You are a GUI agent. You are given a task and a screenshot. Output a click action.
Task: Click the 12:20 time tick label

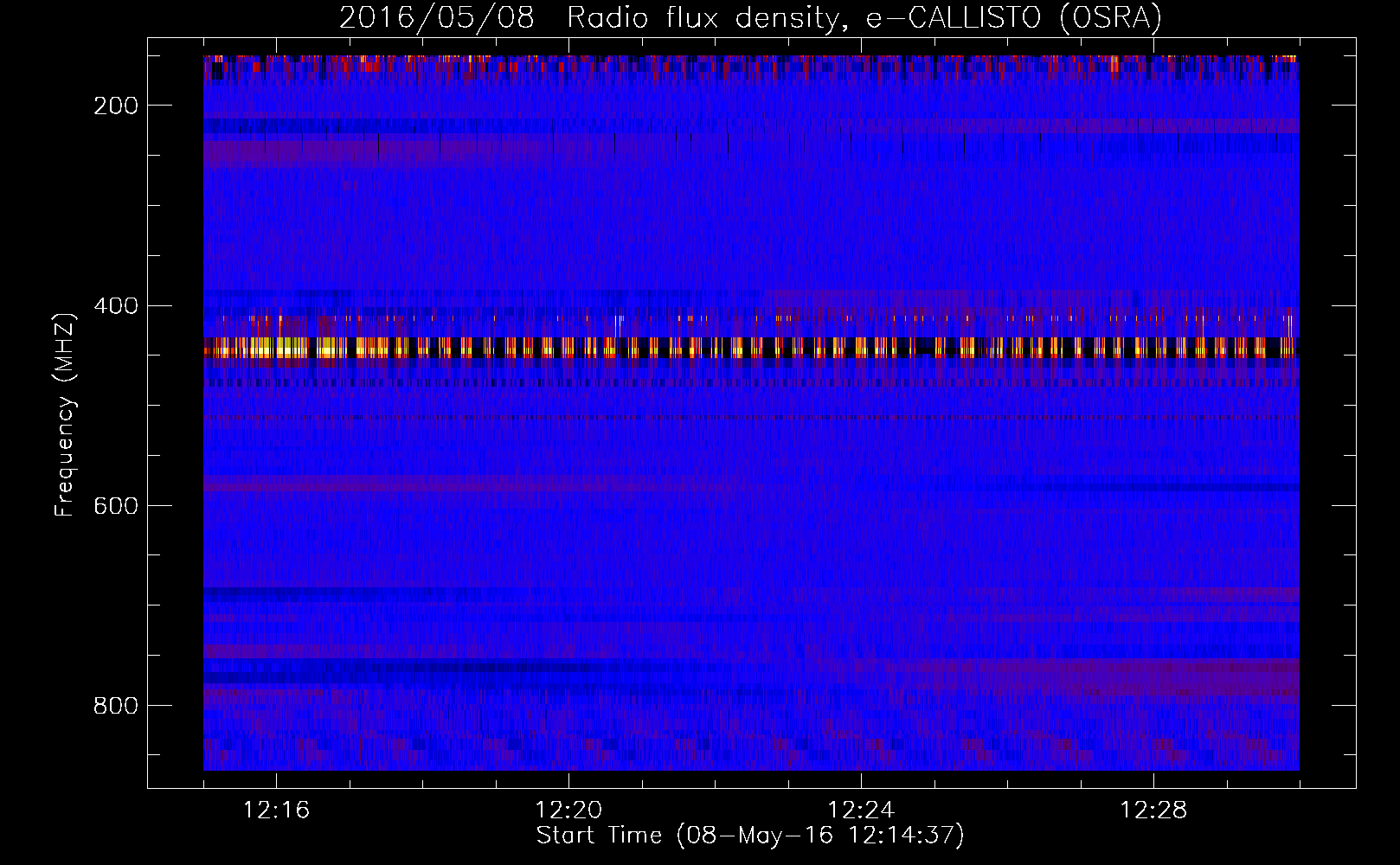[x=568, y=811]
